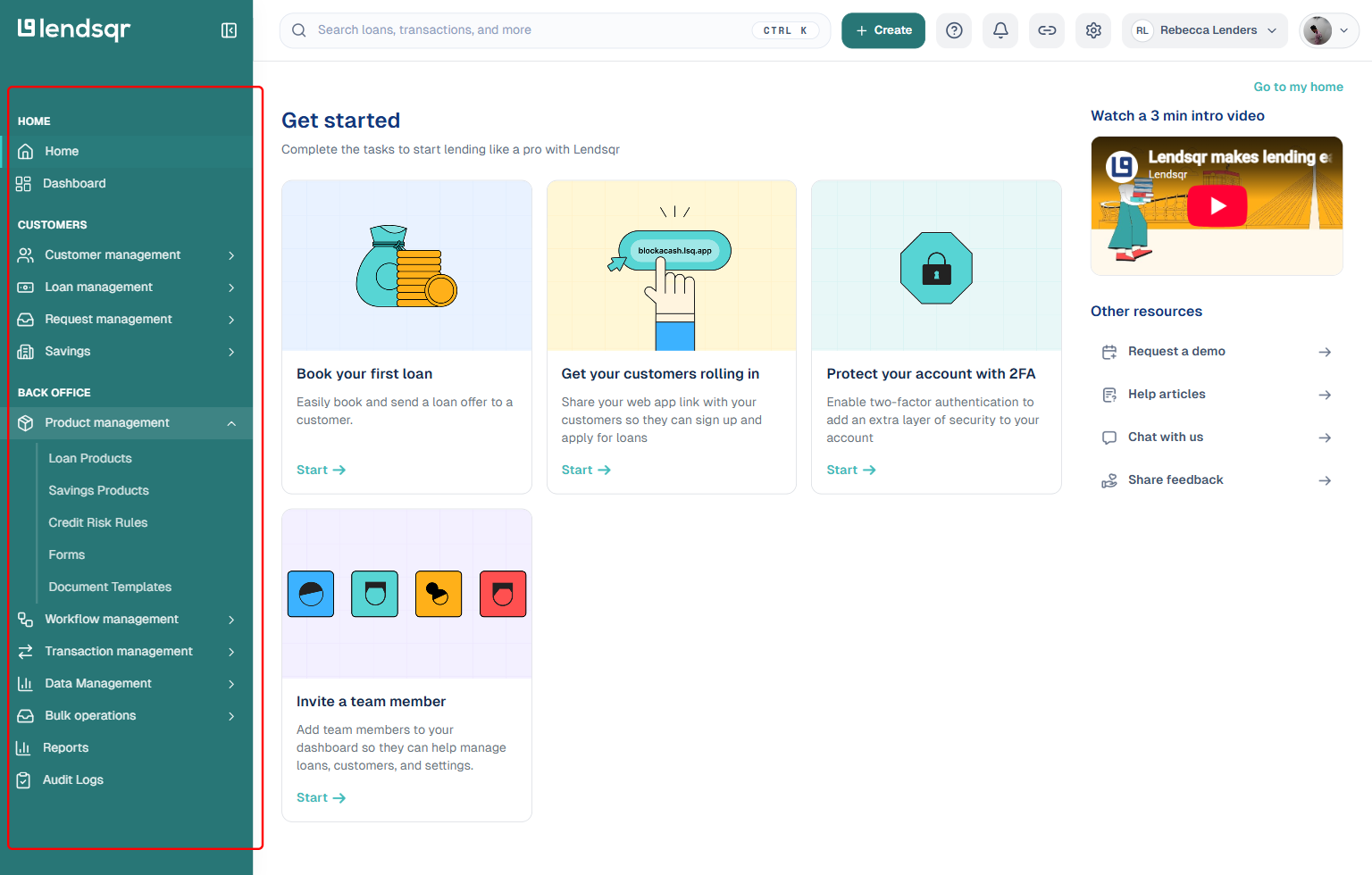Expand the Workflow management chevron
The height and width of the screenshot is (875, 1372).
pos(231,620)
